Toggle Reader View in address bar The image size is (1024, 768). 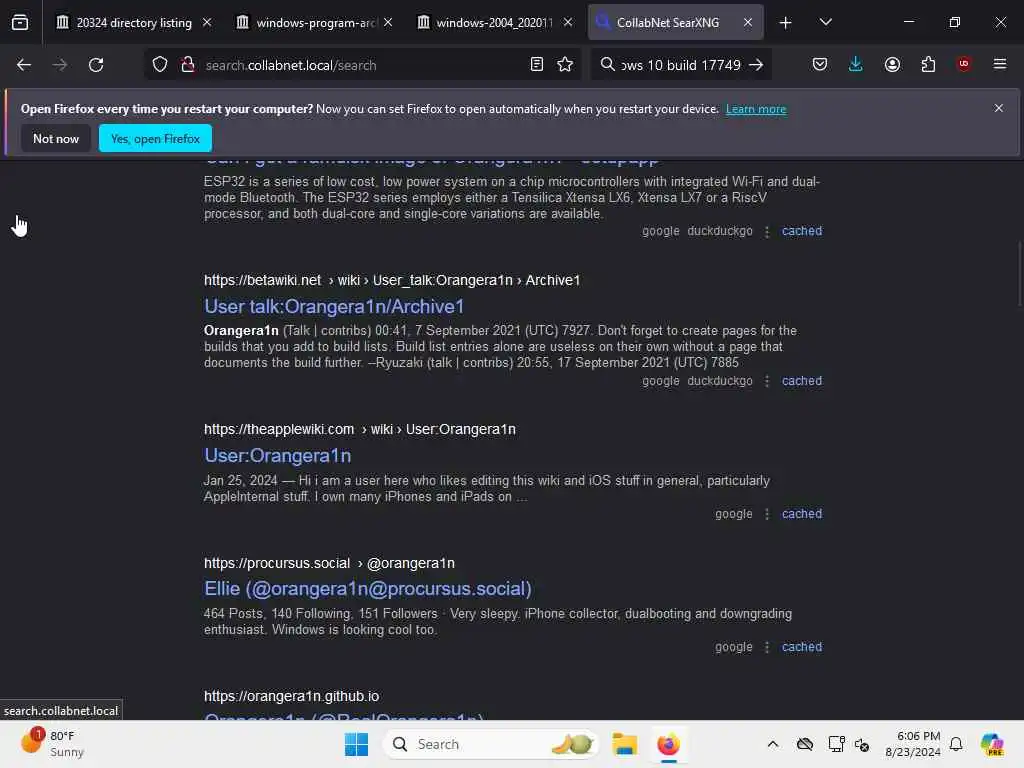click(x=537, y=65)
